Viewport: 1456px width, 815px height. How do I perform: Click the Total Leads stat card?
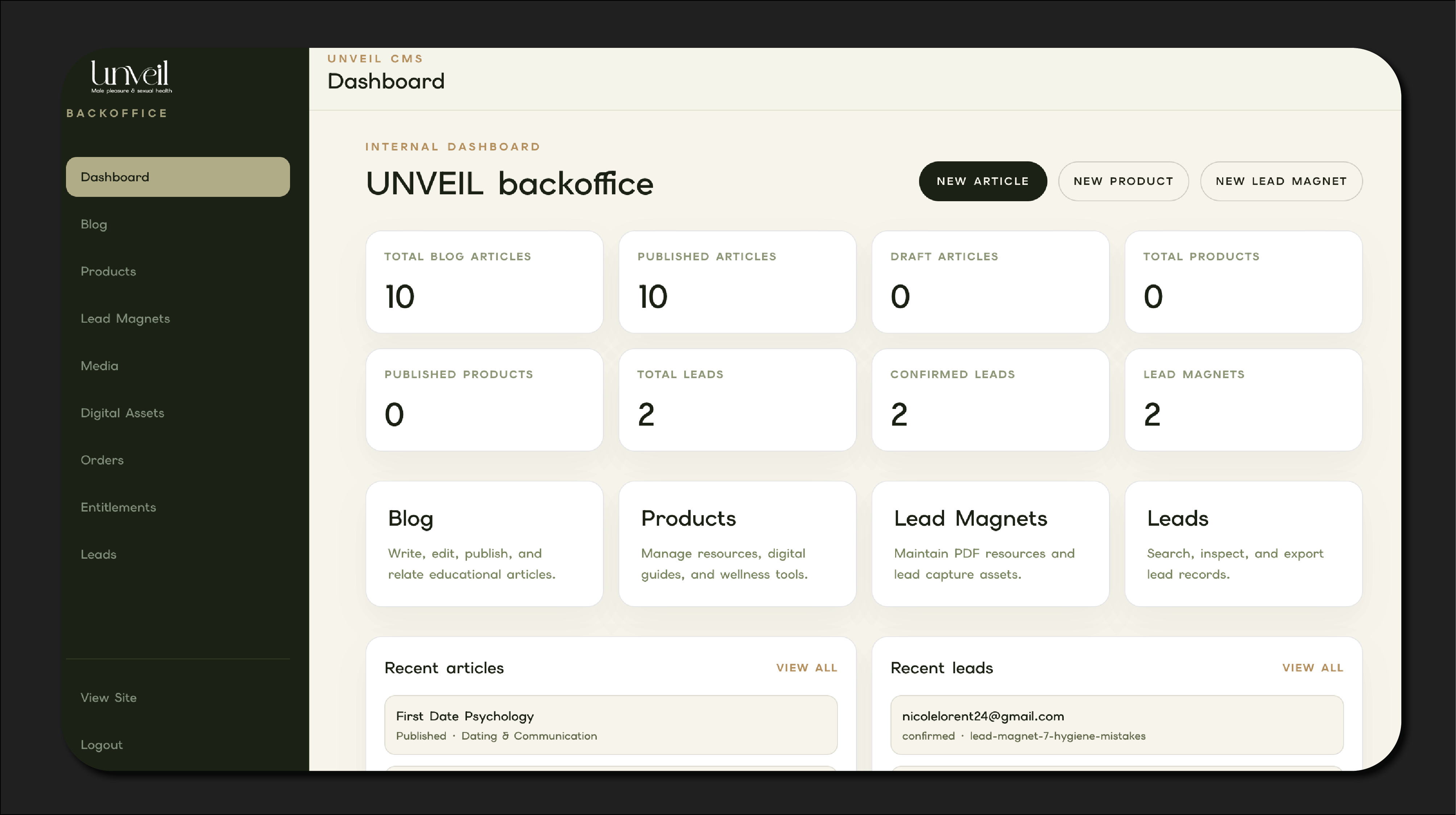tap(737, 400)
